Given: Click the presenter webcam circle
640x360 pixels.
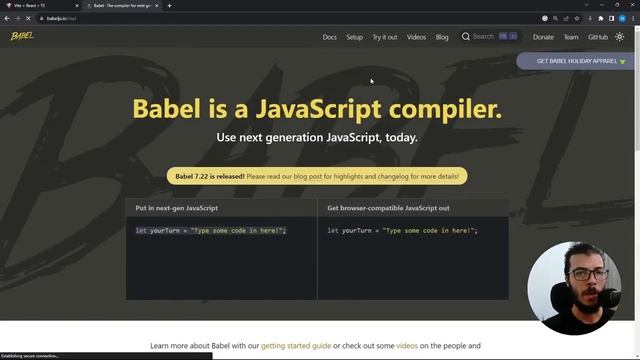Looking at the screenshot, I should (574, 288).
